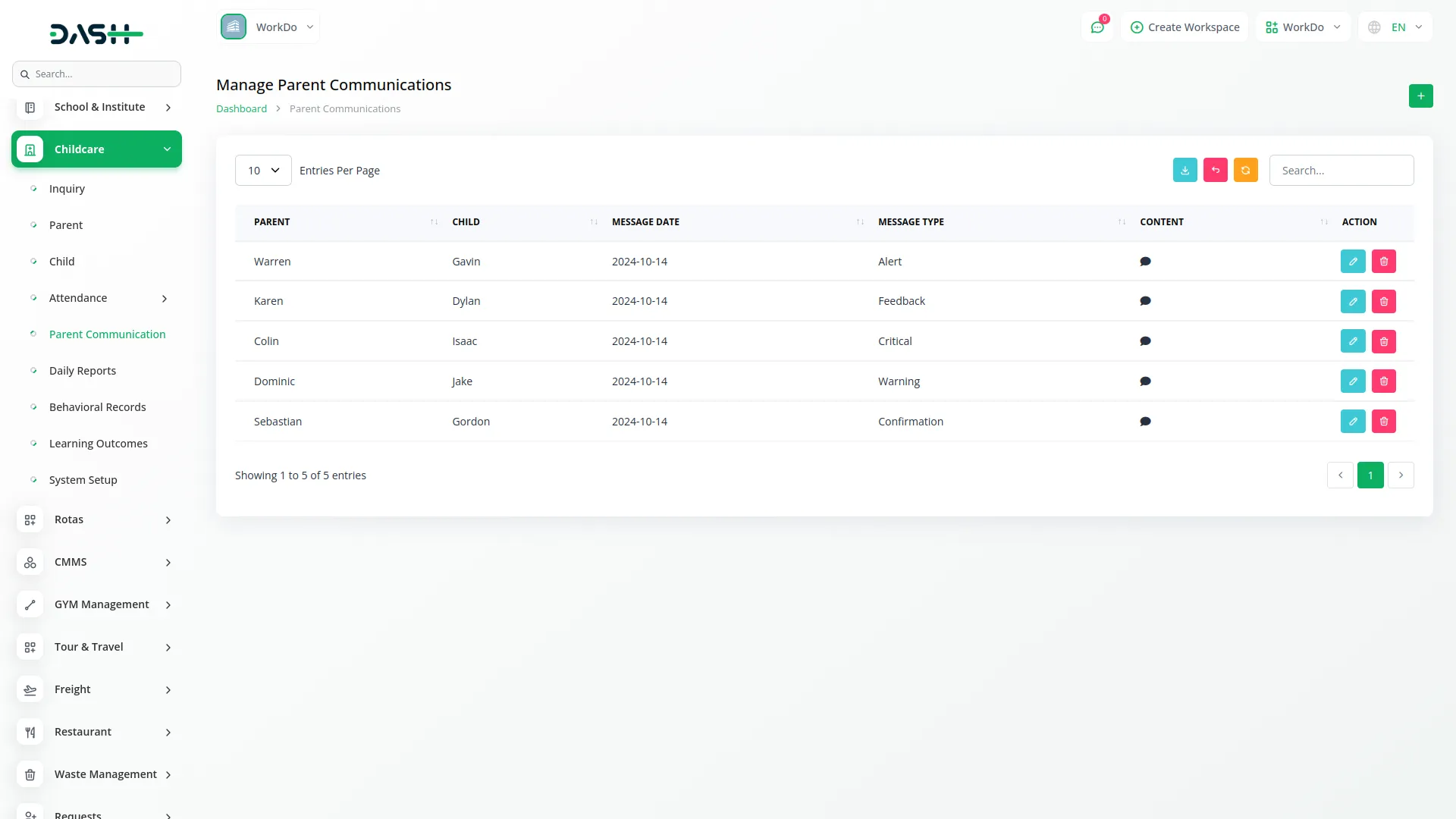View content bubble for Colin's message

1145,341
